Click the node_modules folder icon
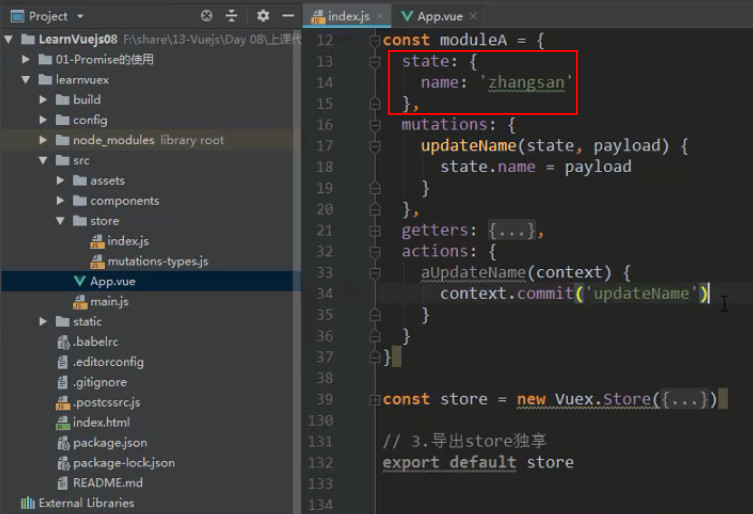 tap(62, 140)
